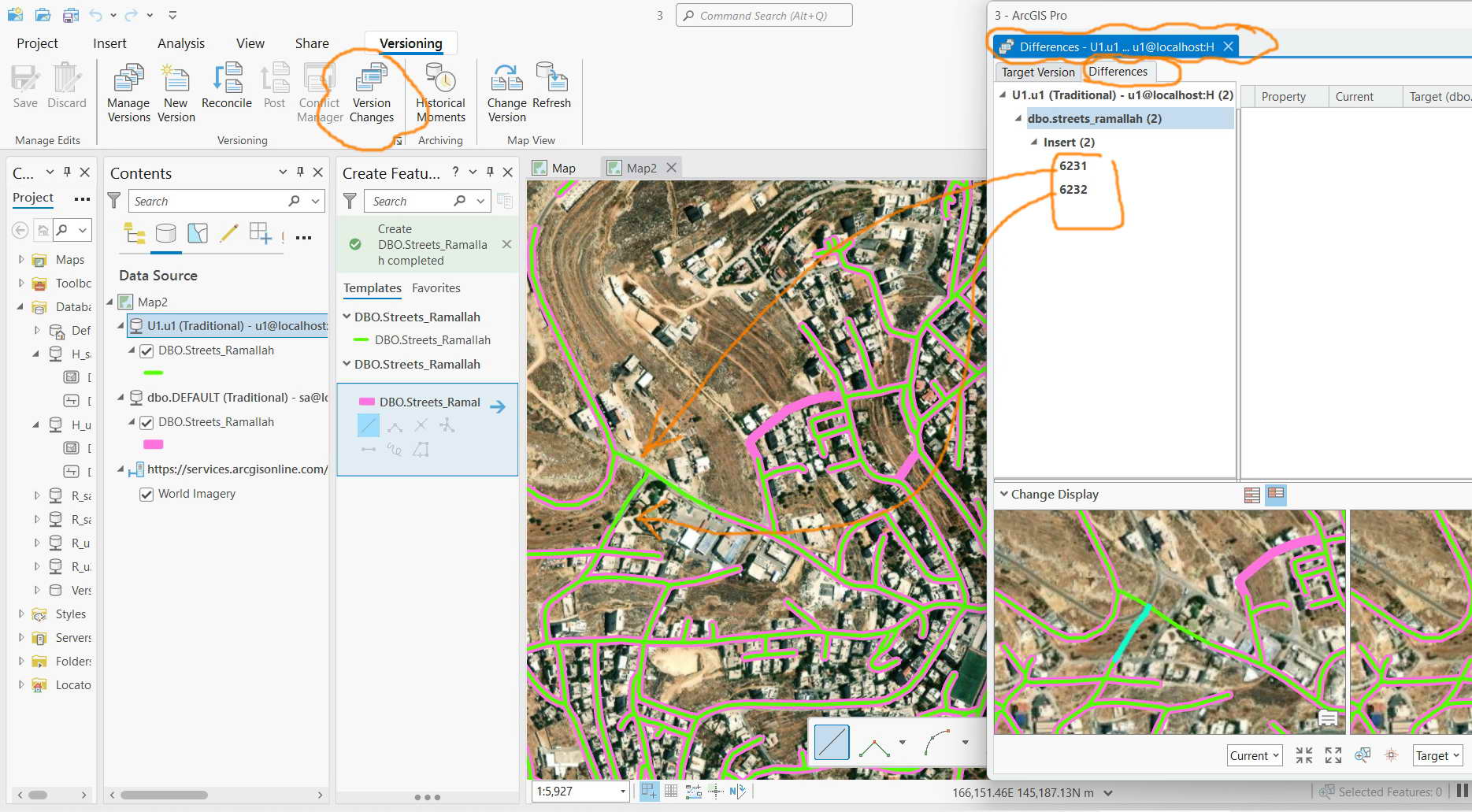Image resolution: width=1472 pixels, height=812 pixels.
Task: Pause drawing with the pause icon
Action: pos(1463,791)
